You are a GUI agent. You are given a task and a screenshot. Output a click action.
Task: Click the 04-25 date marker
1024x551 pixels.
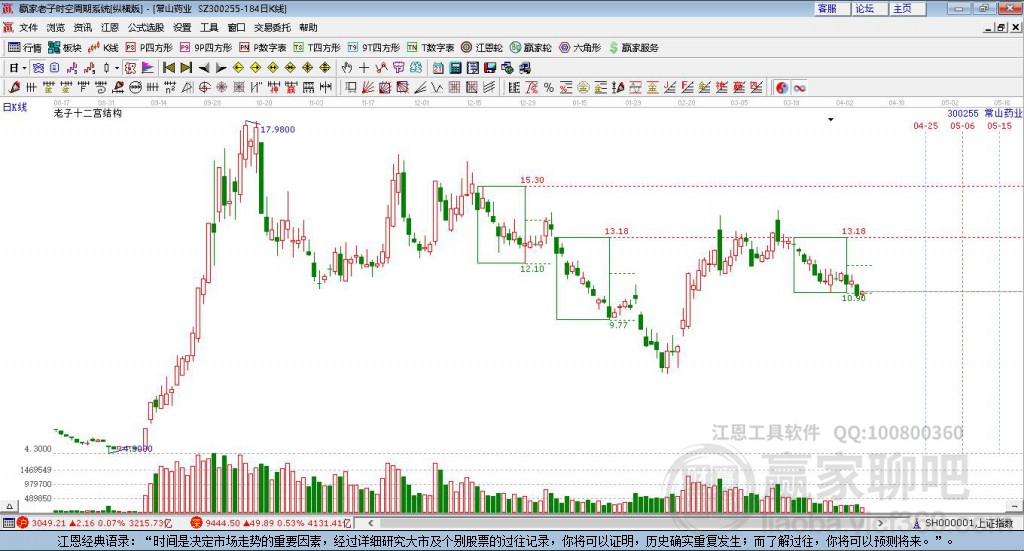pyautogui.click(x=925, y=126)
